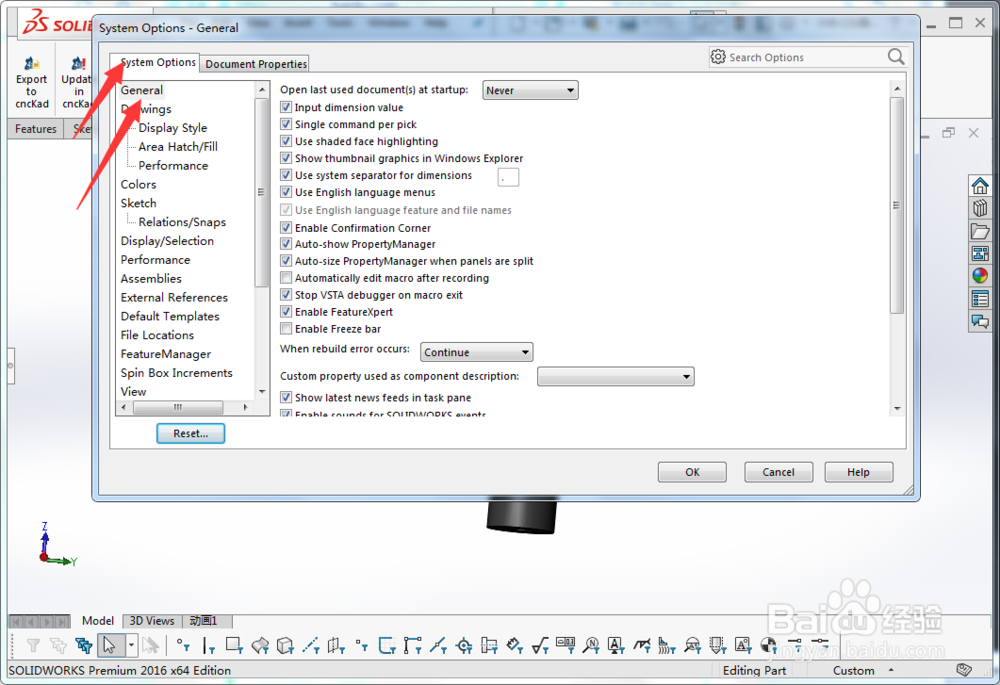
Task: Activate the arrow Select cursor tool
Action: 110,645
